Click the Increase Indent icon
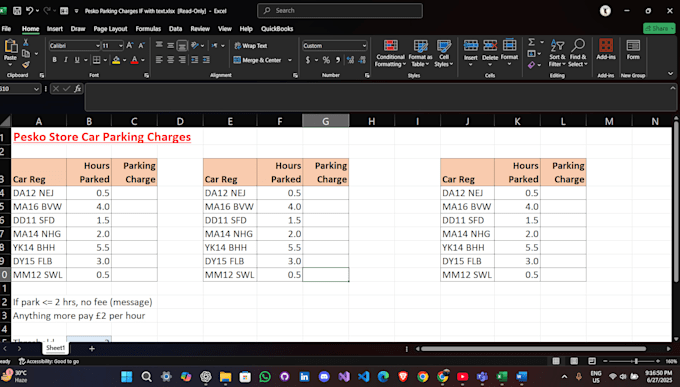Viewport: 680px width, 387px height. coord(206,60)
